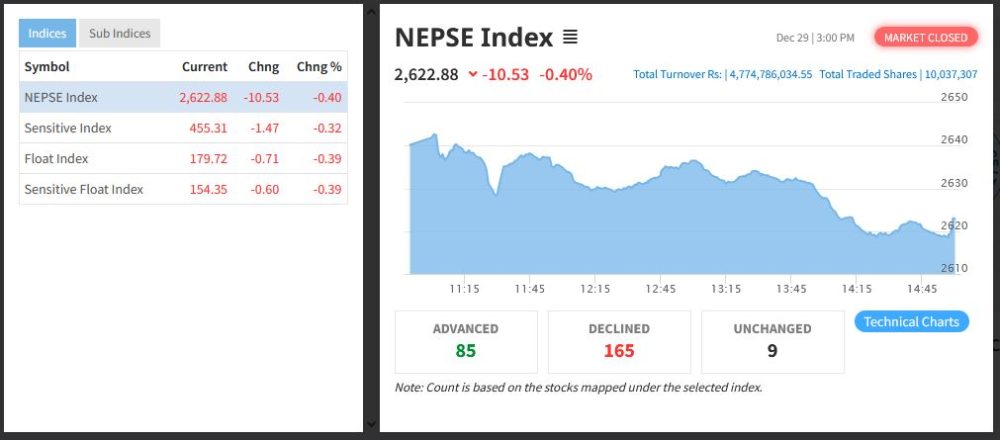Screen dimensions: 1000x440
Task: Click the scroll-down arrow below the indices panel
Action: 371,424
